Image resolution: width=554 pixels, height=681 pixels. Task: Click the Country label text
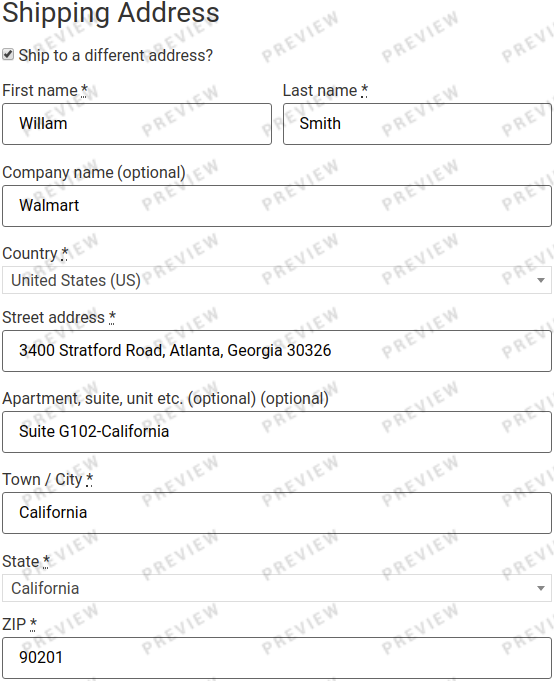(30, 253)
